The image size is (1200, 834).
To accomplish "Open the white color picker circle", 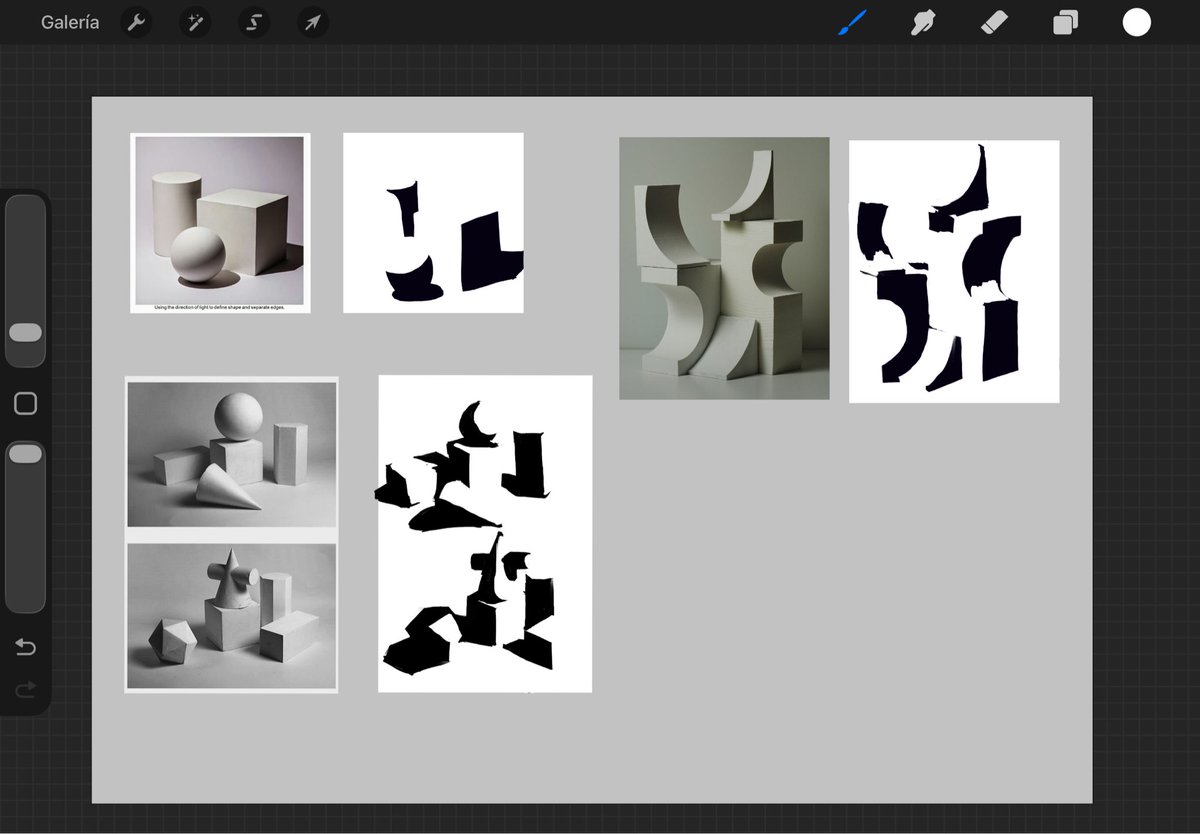I will point(1137,22).
